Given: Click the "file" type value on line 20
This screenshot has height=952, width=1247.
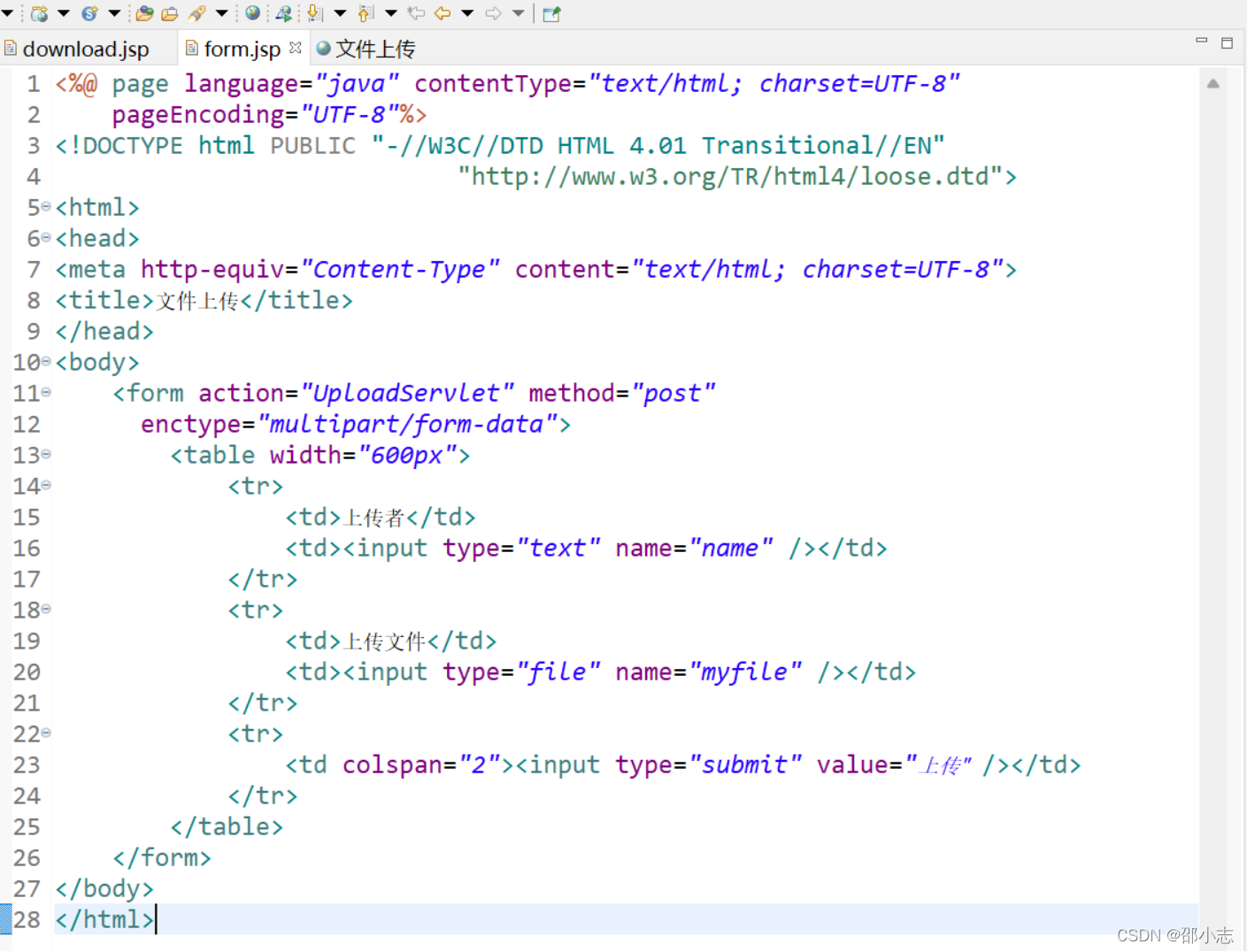Looking at the screenshot, I should (558, 672).
